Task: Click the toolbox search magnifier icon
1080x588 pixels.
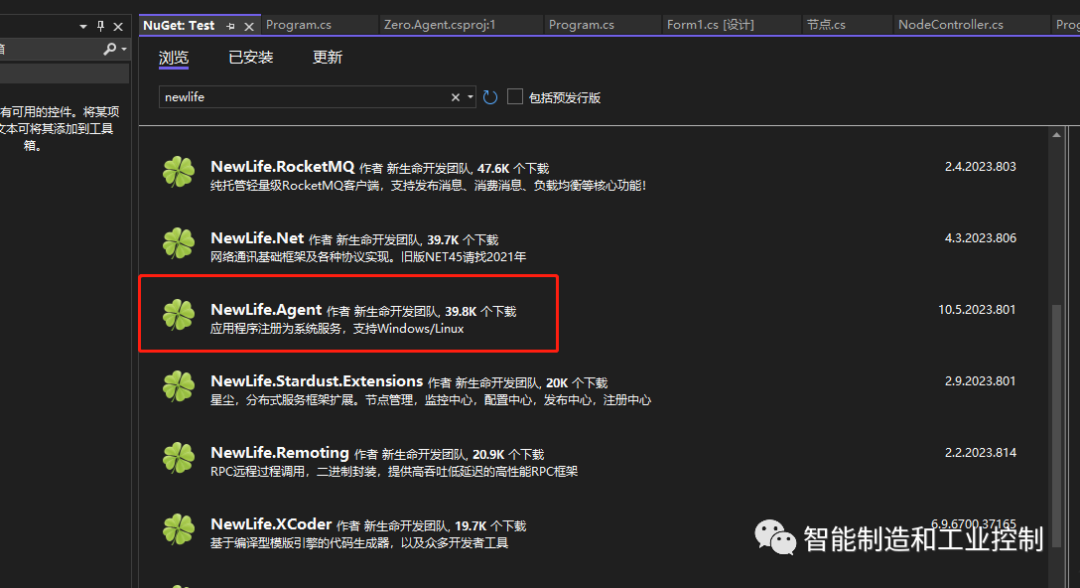Action: [x=109, y=49]
